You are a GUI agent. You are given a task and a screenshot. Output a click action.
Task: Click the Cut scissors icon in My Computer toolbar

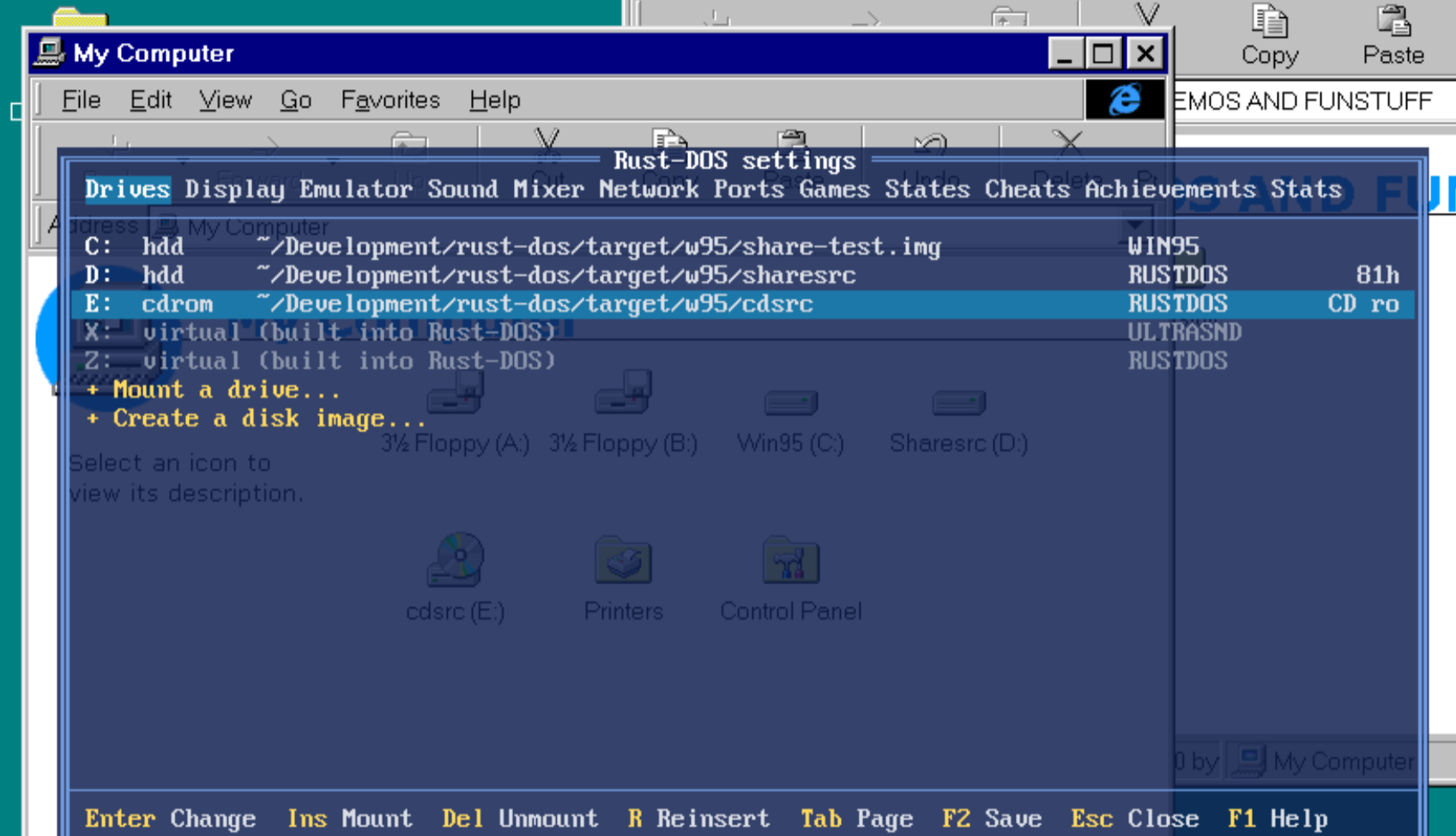(547, 140)
